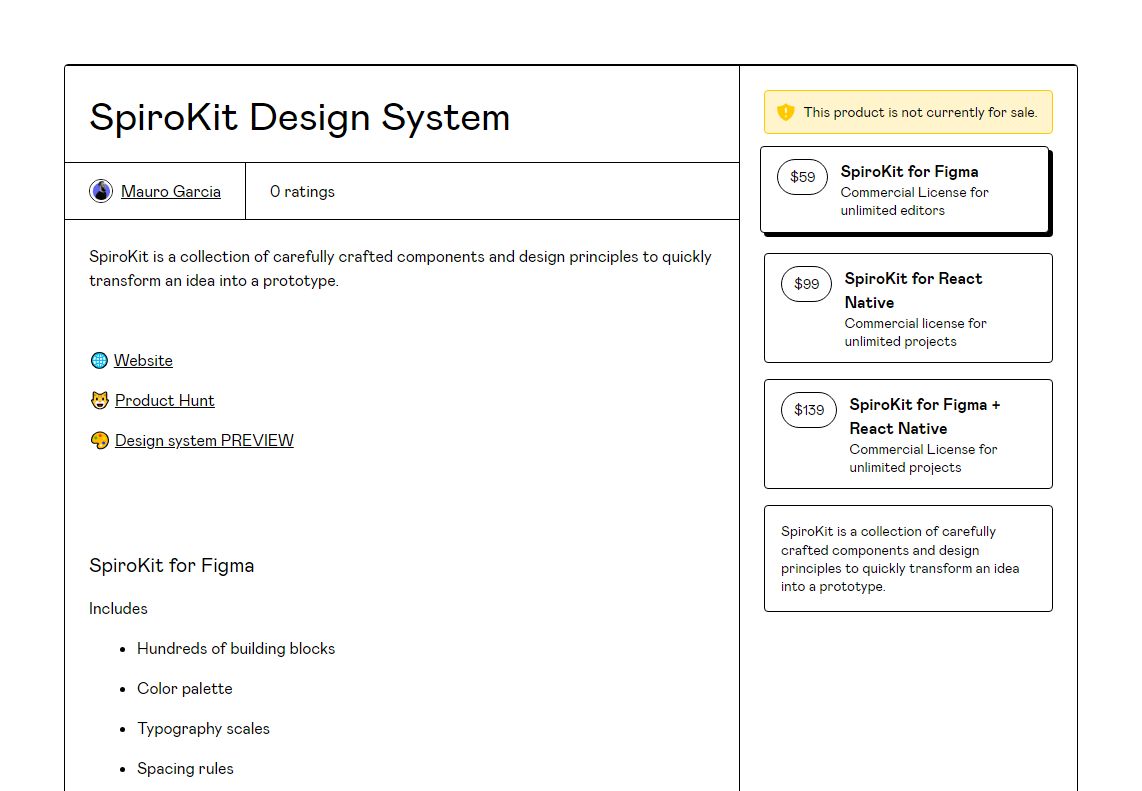Click the "Includes" text
The width and height of the screenshot is (1142, 791).
point(118,609)
